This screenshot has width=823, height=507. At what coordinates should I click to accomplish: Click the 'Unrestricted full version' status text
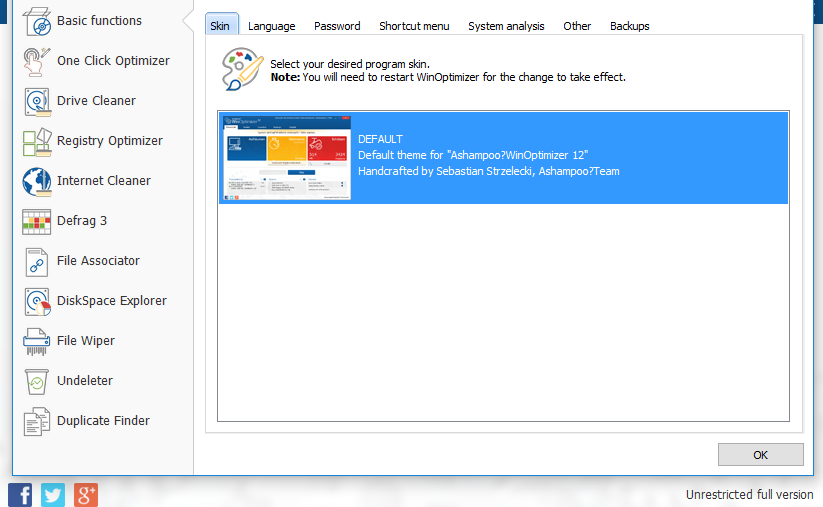point(750,494)
